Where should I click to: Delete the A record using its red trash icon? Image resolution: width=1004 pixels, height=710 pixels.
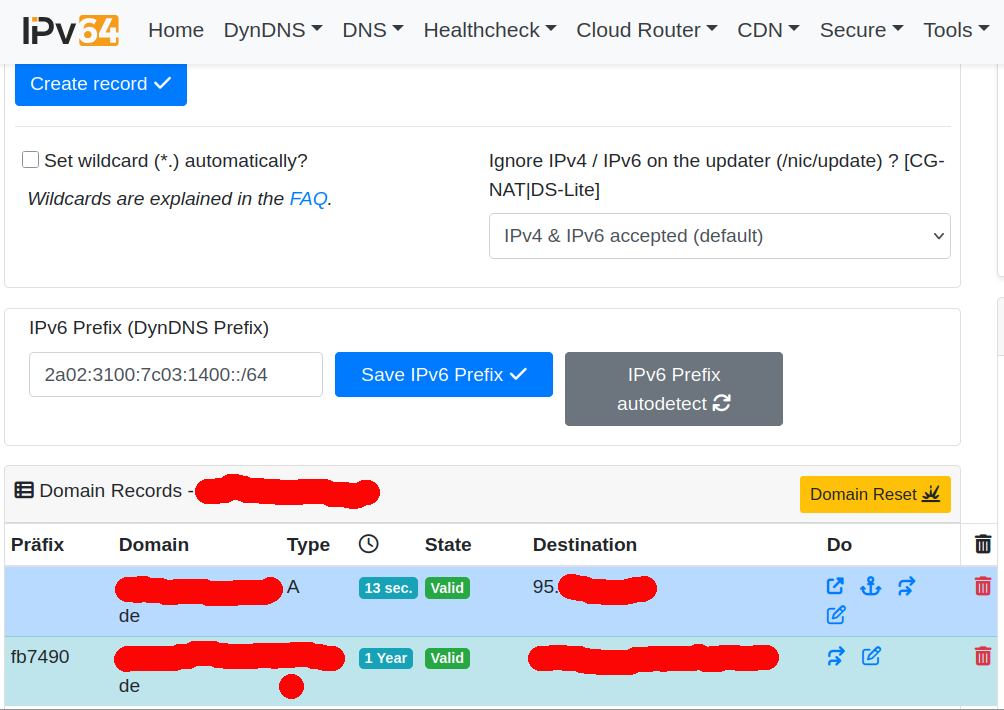983,587
